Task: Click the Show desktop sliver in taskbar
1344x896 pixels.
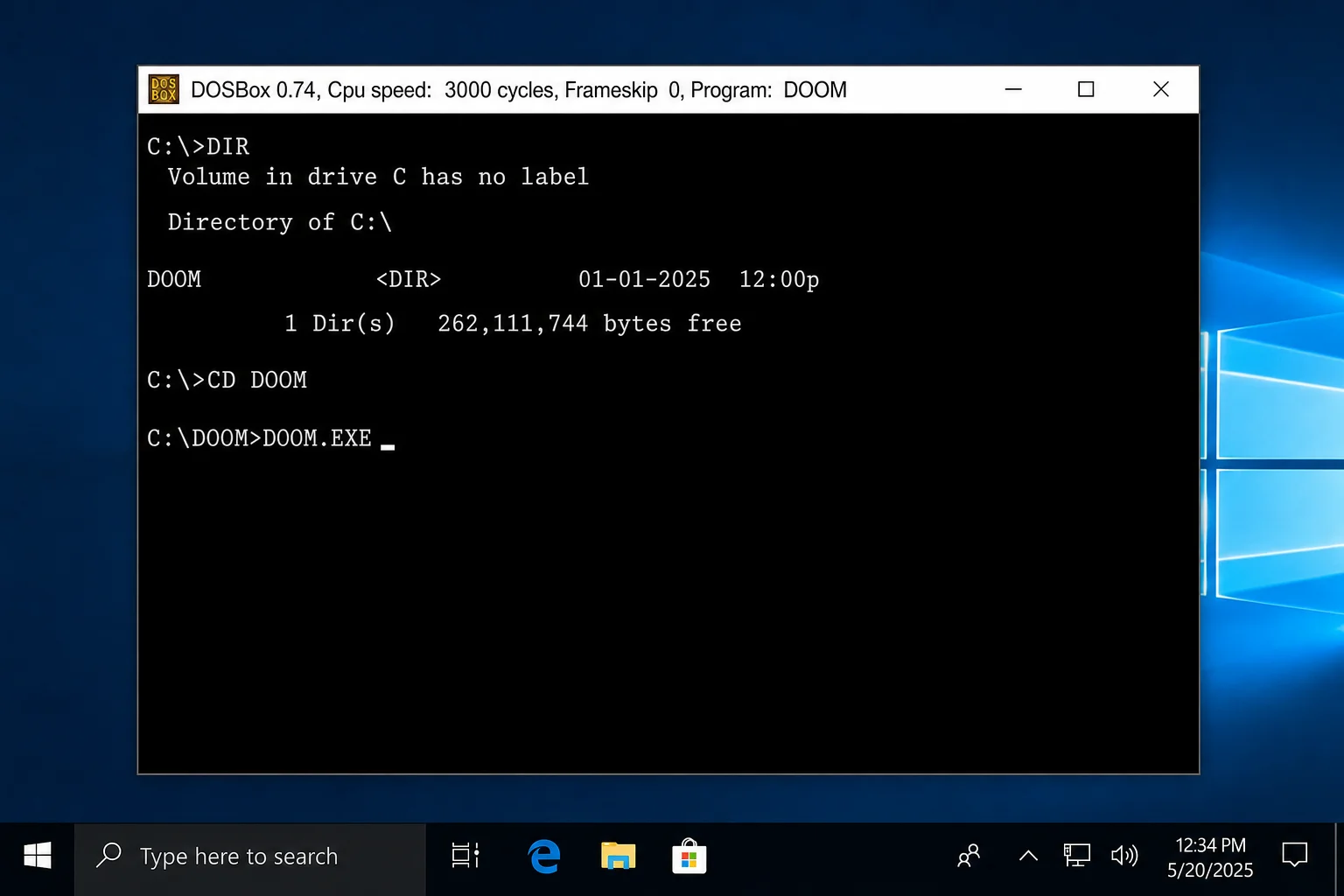Action: click(x=1339, y=859)
